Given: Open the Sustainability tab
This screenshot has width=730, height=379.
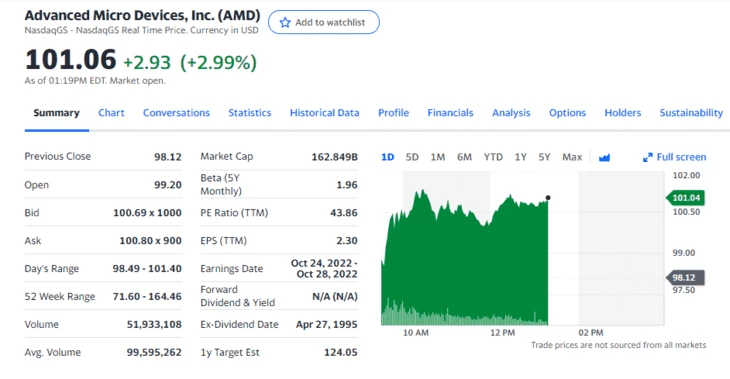Looking at the screenshot, I should (x=691, y=113).
